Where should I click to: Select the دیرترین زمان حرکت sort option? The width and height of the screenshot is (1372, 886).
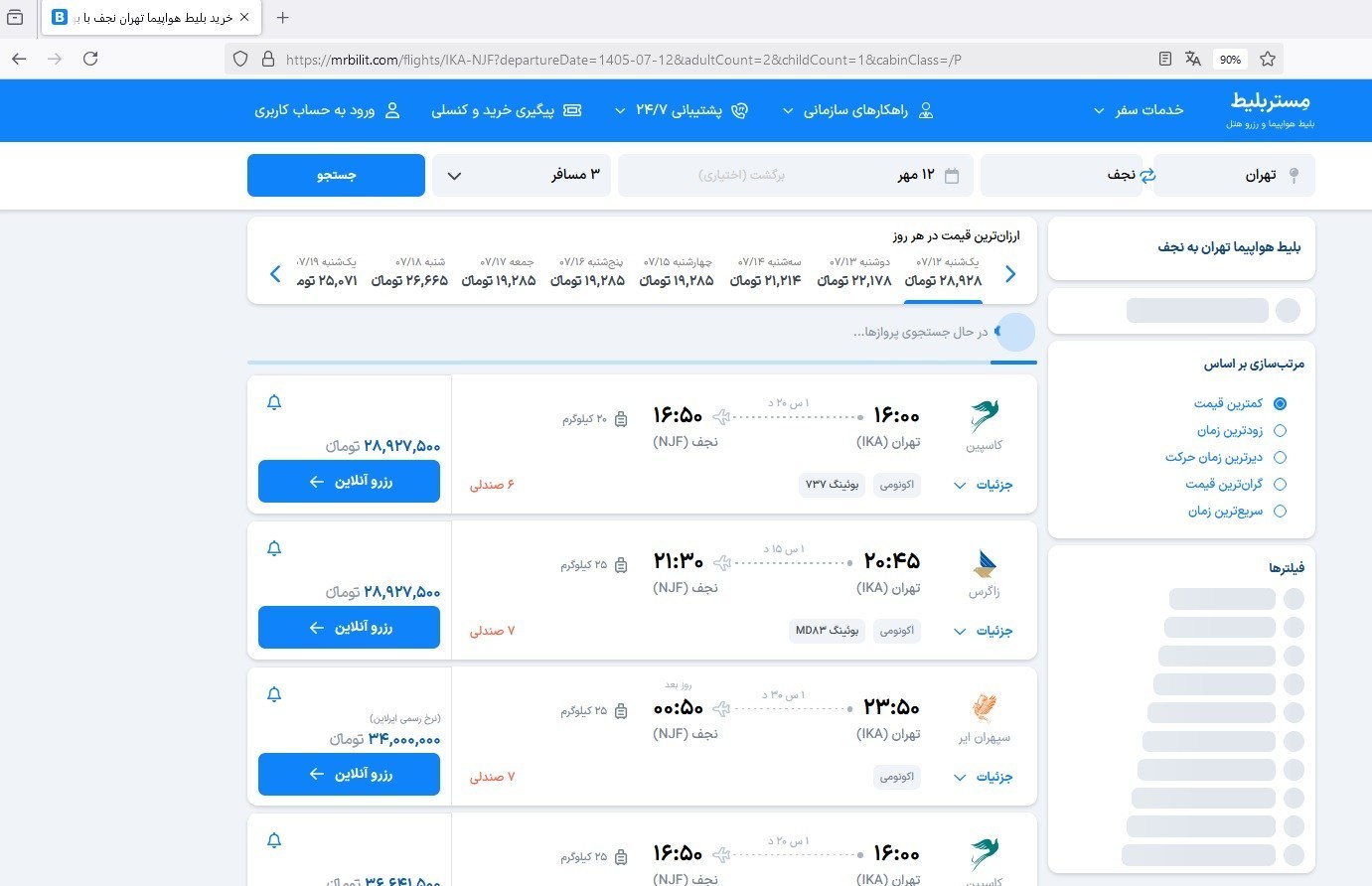[1226, 457]
